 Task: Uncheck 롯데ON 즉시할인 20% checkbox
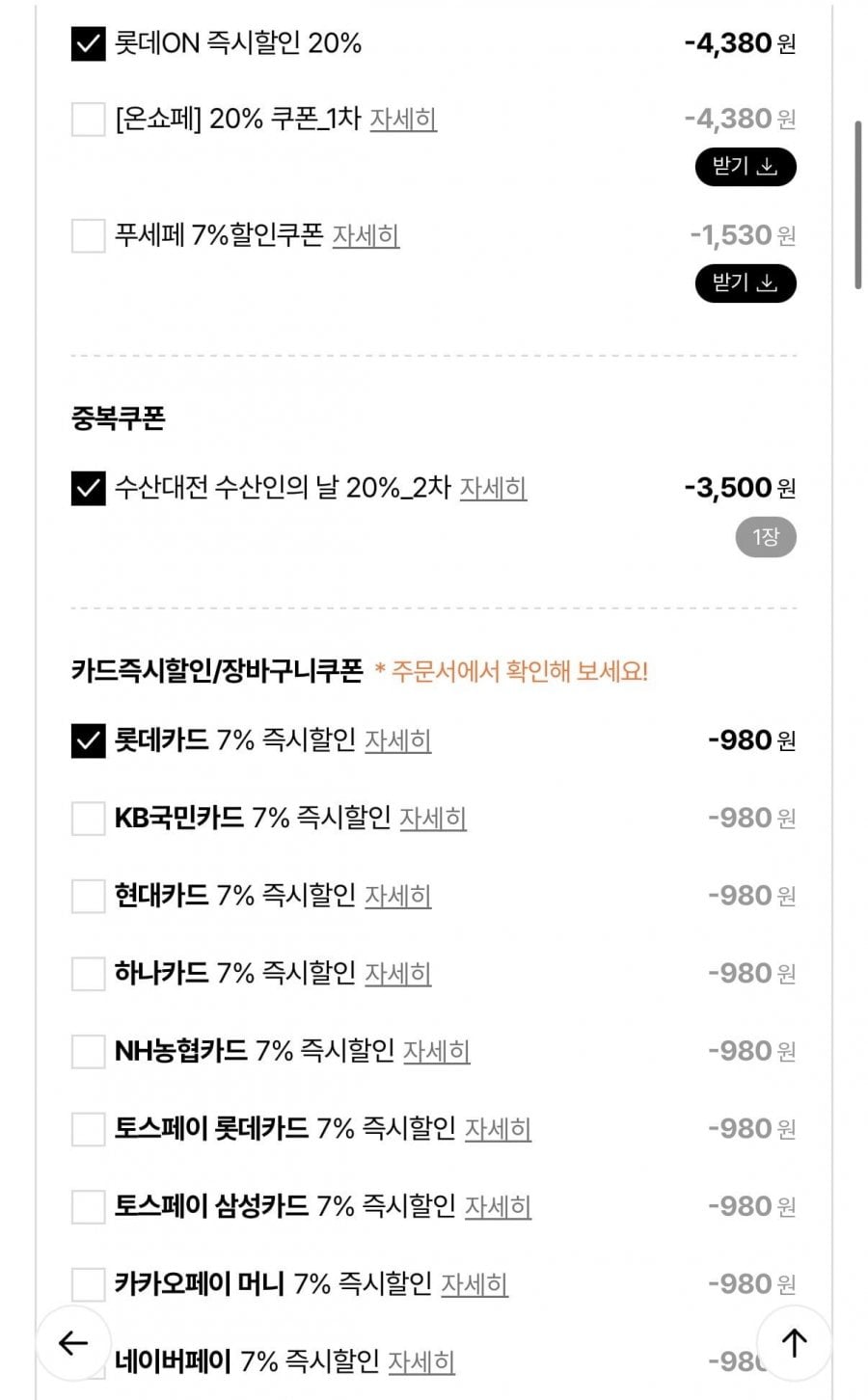click(x=88, y=43)
